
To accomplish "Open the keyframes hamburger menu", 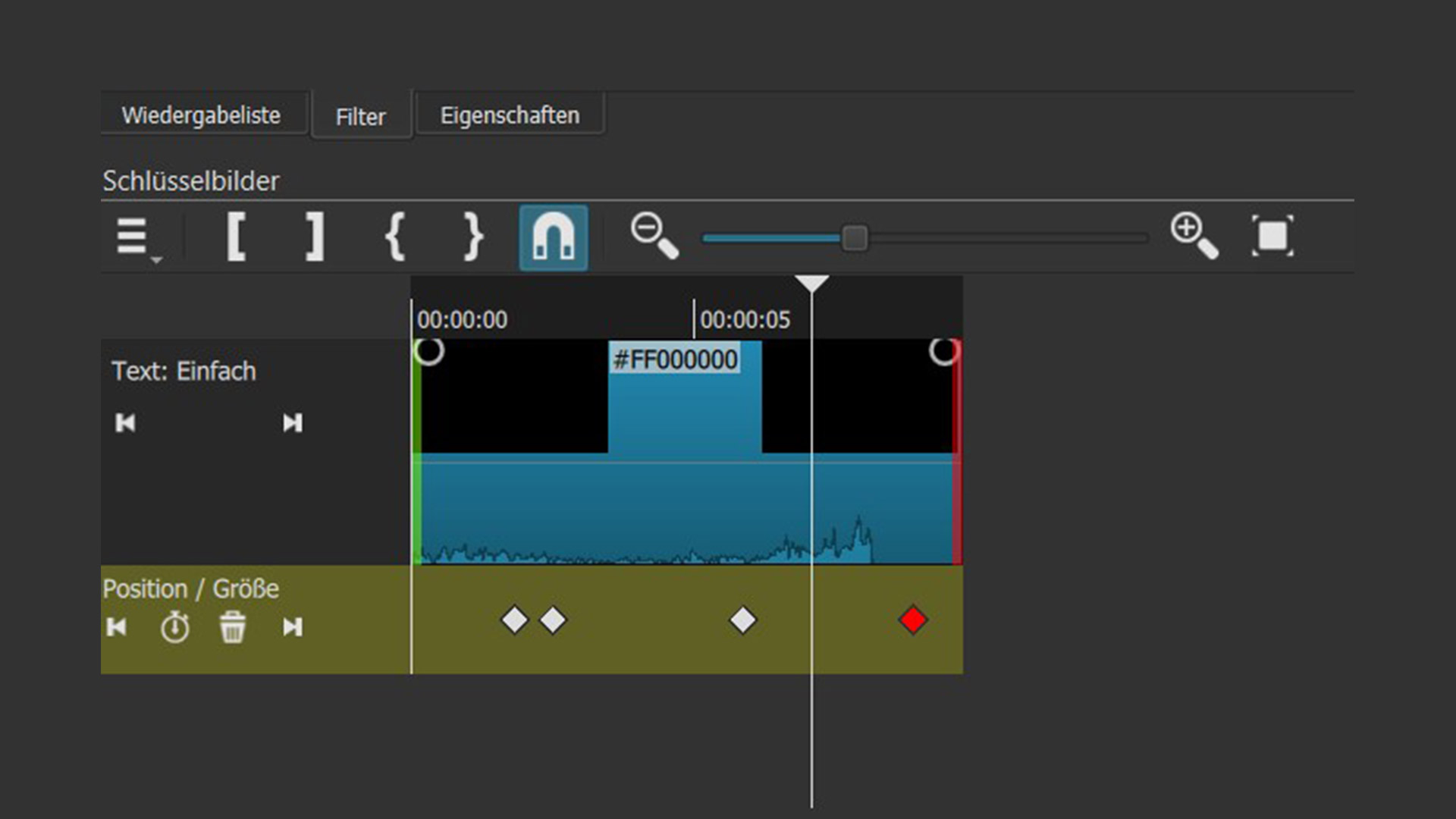I will point(133,237).
